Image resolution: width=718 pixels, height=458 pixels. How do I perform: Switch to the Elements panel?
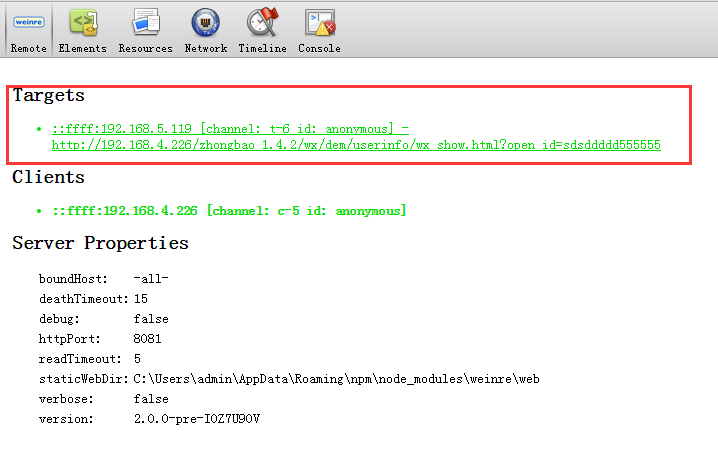[x=82, y=30]
